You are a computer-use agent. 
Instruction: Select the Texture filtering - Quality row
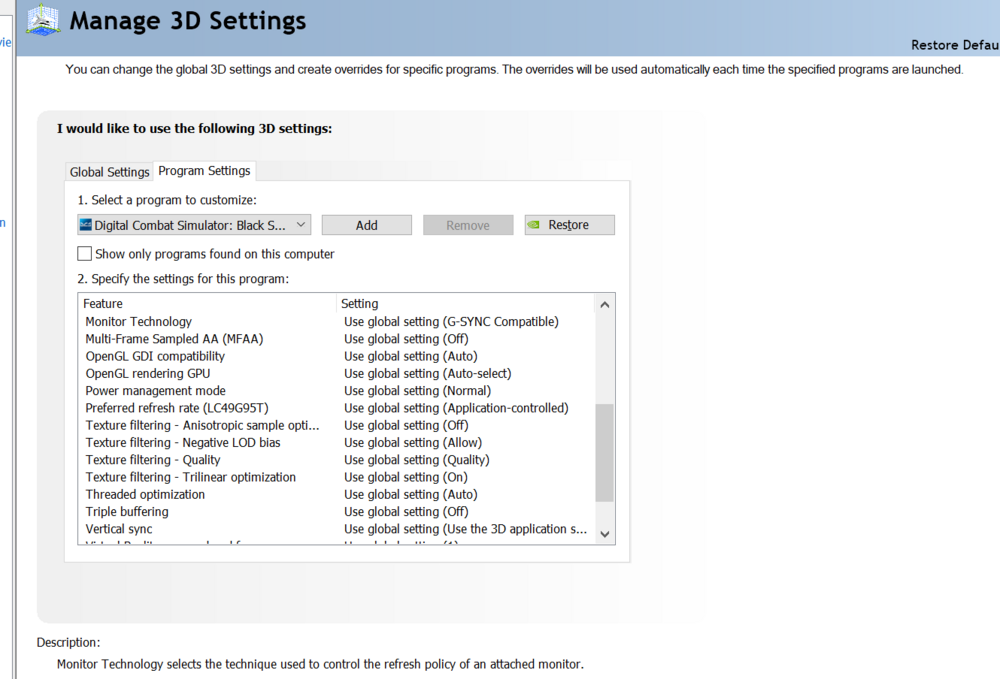click(336, 460)
